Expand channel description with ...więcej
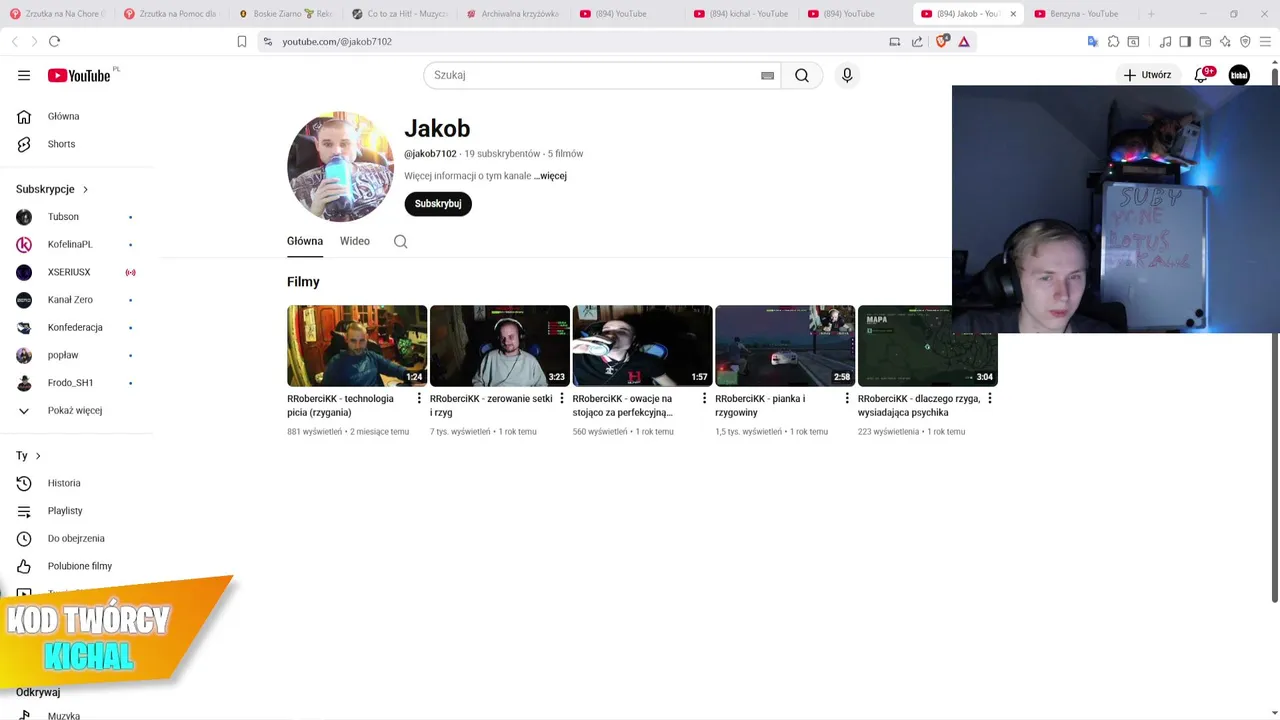1280x720 pixels. pos(550,176)
